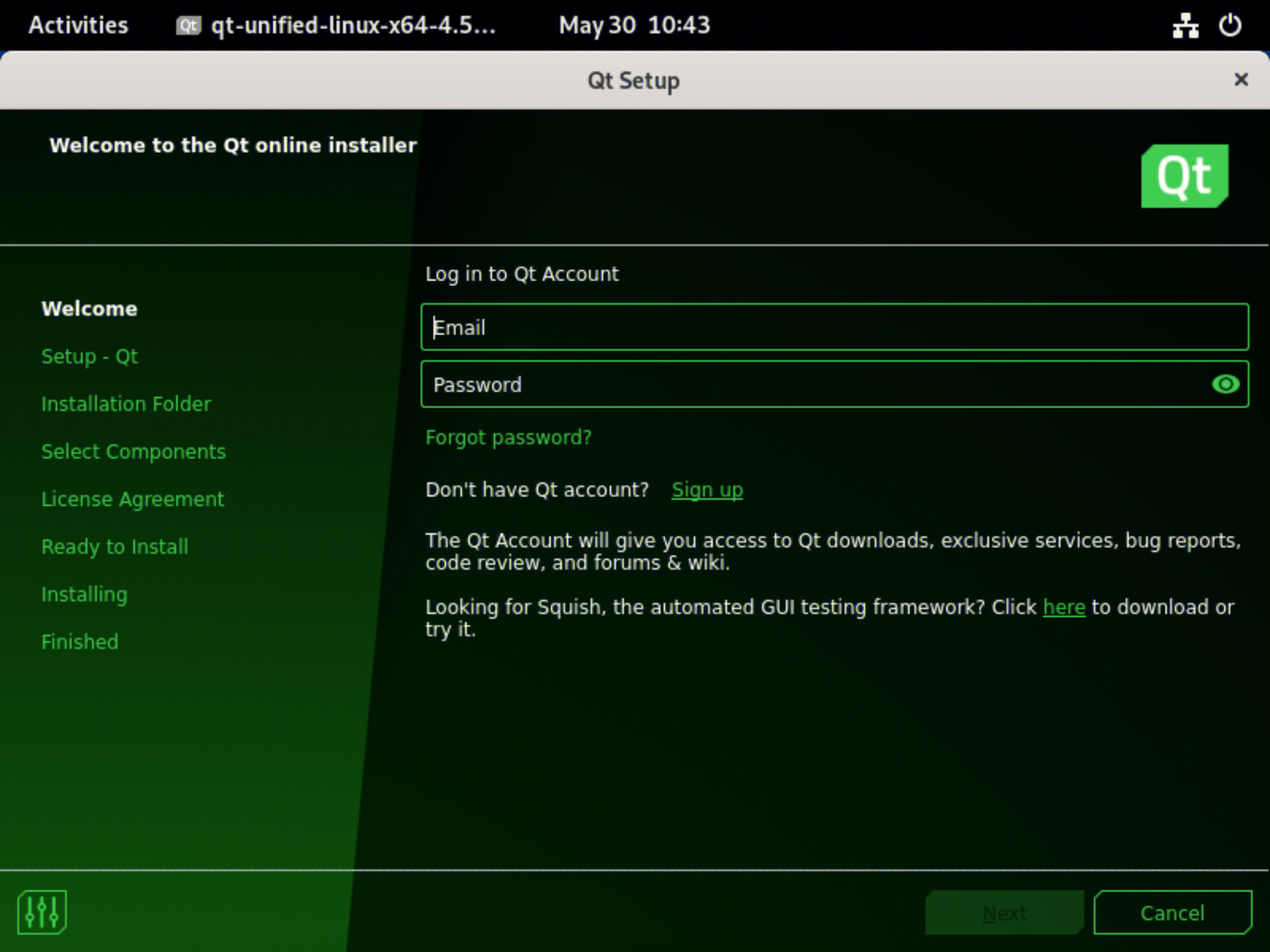Select the Finished step
This screenshot has width=1270, height=952.
(x=80, y=641)
